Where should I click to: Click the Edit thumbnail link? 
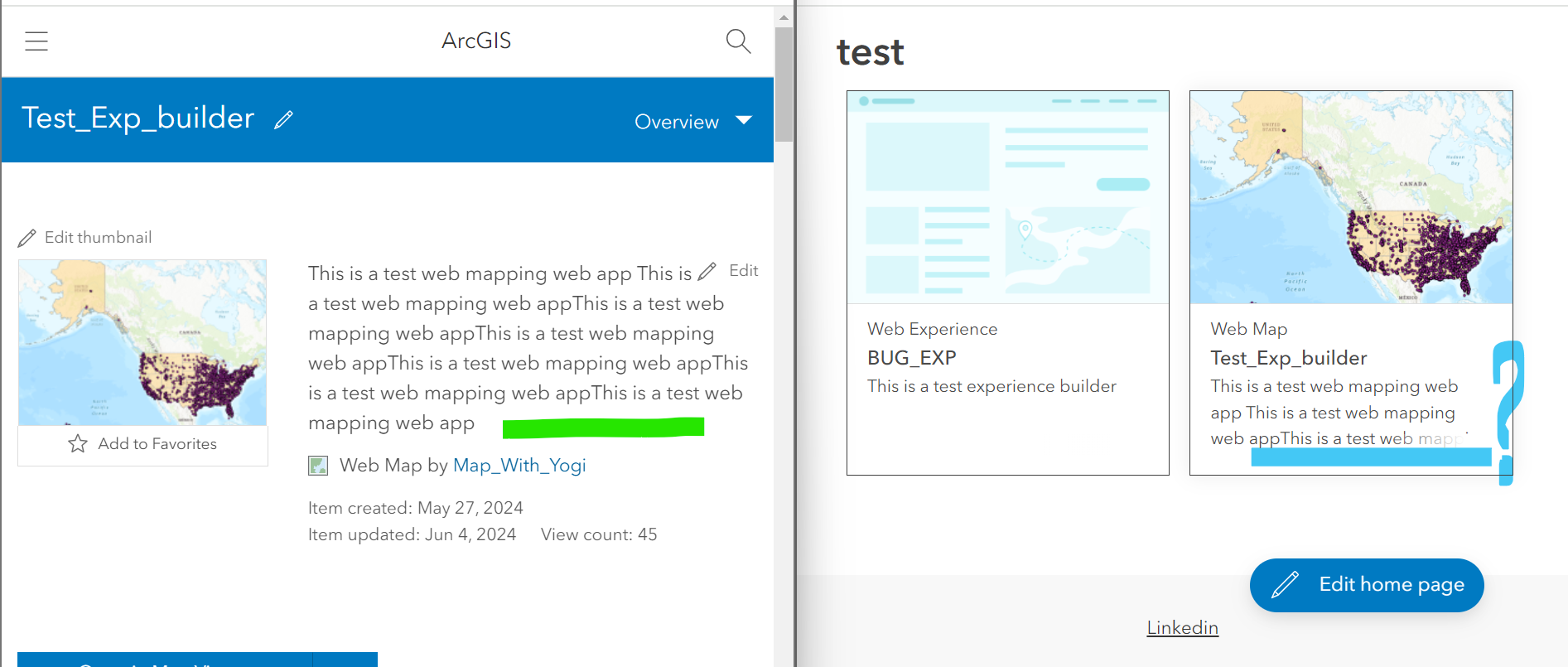point(85,238)
